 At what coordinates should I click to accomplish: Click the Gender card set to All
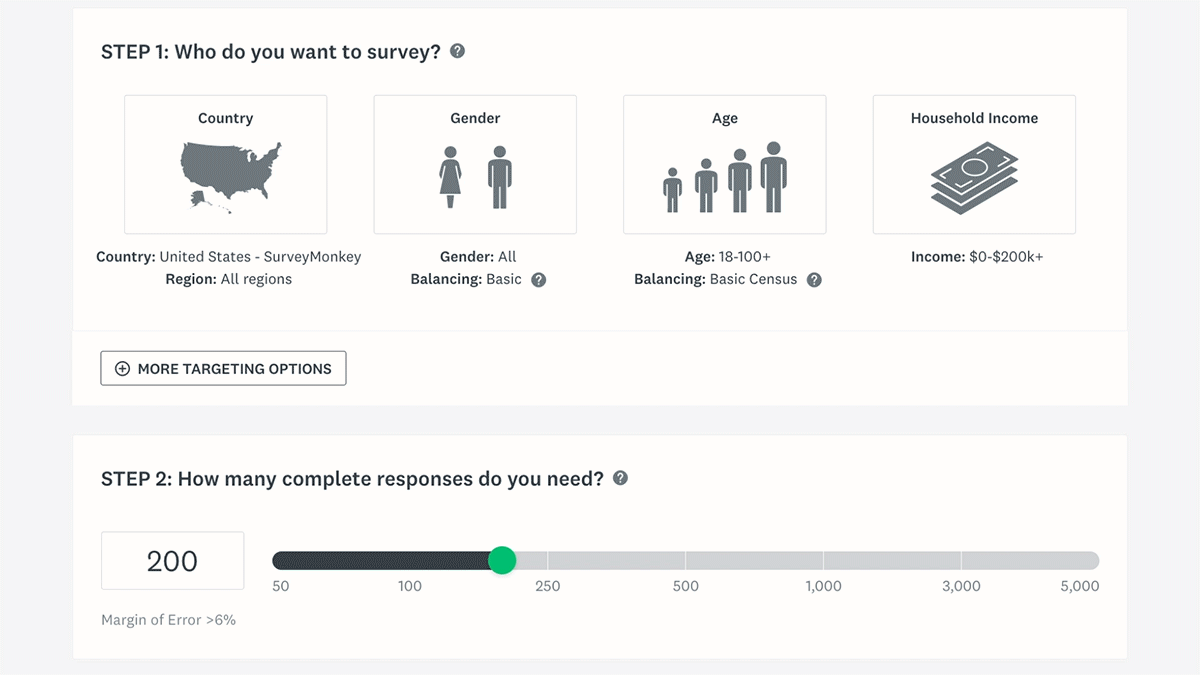pos(474,164)
